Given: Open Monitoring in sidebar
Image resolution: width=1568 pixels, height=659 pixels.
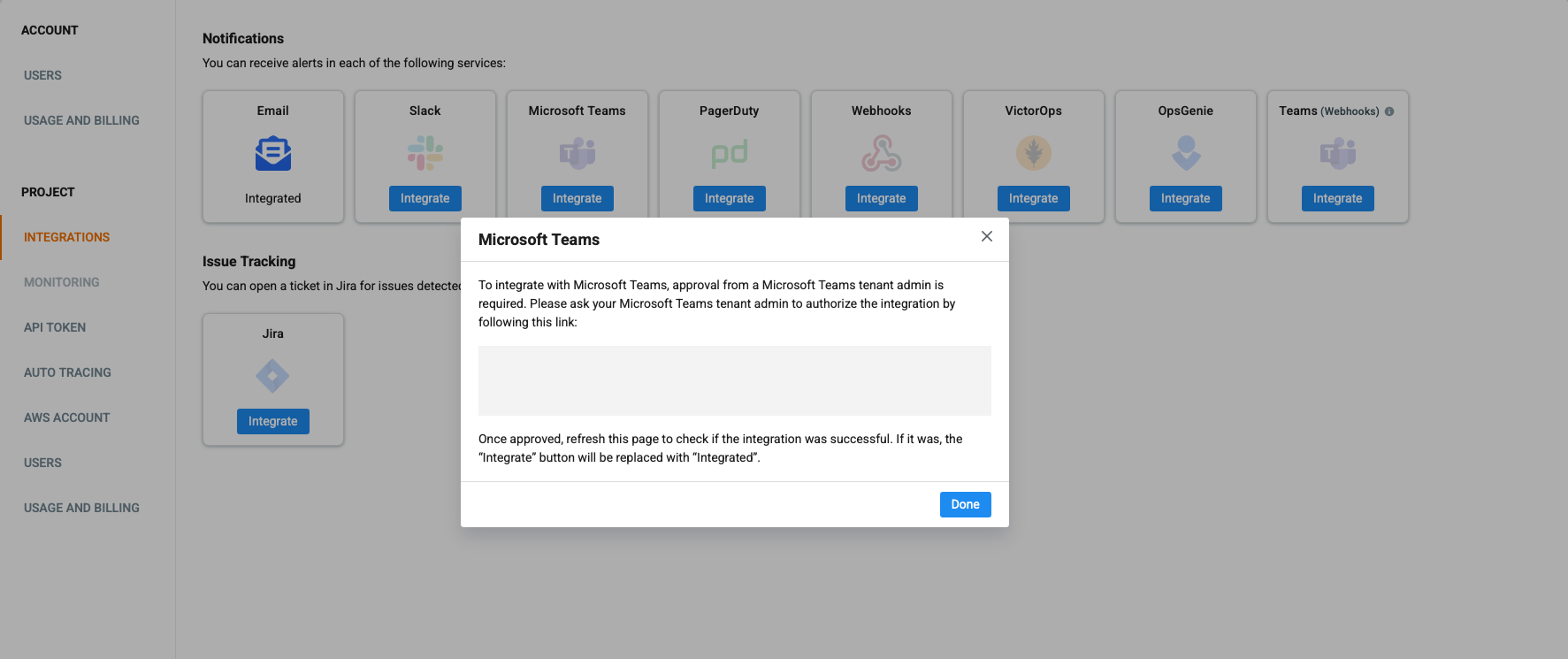Looking at the screenshot, I should (x=62, y=282).
